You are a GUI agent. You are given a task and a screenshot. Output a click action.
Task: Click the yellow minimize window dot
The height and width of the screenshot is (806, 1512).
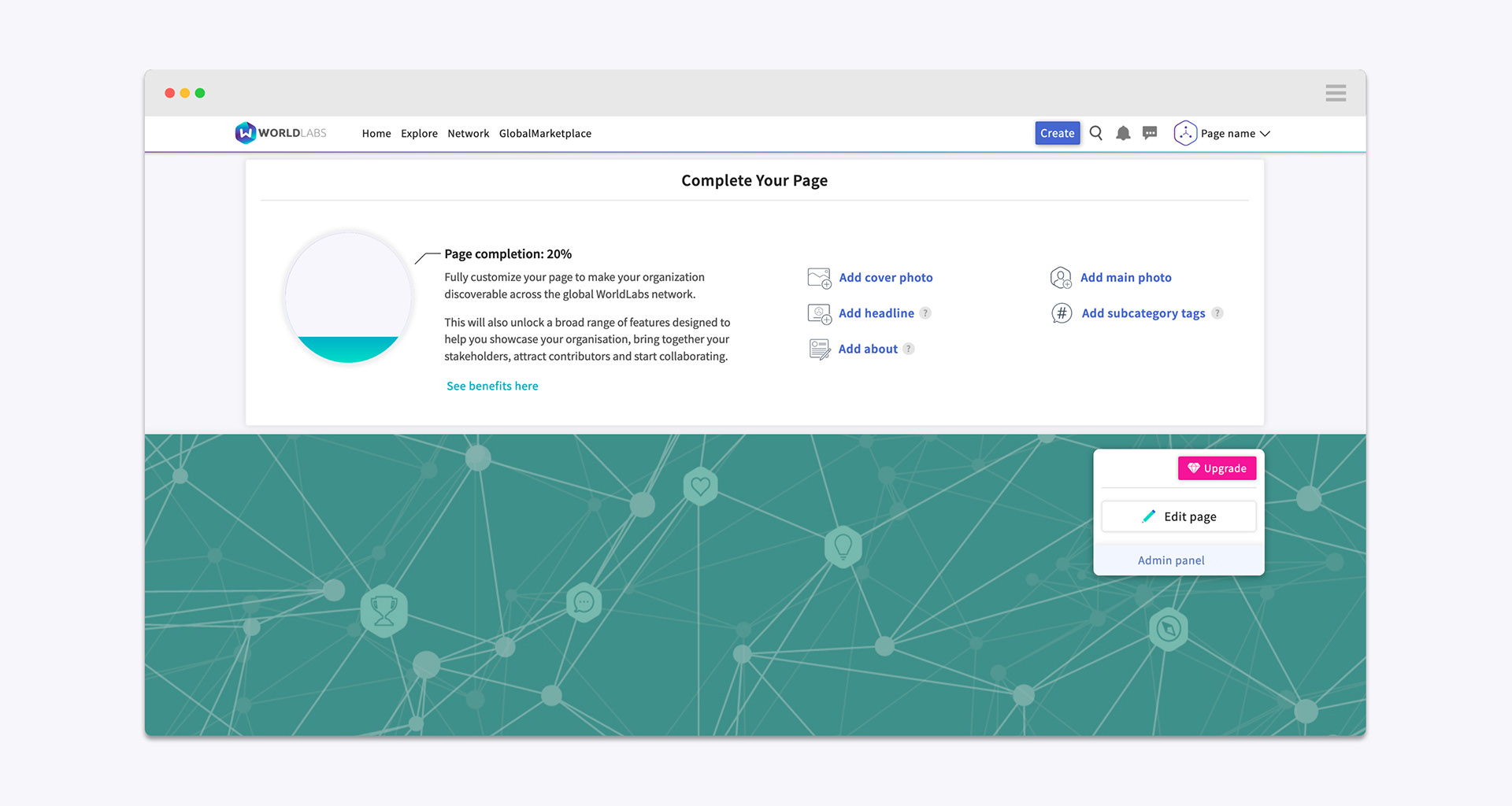click(x=185, y=93)
